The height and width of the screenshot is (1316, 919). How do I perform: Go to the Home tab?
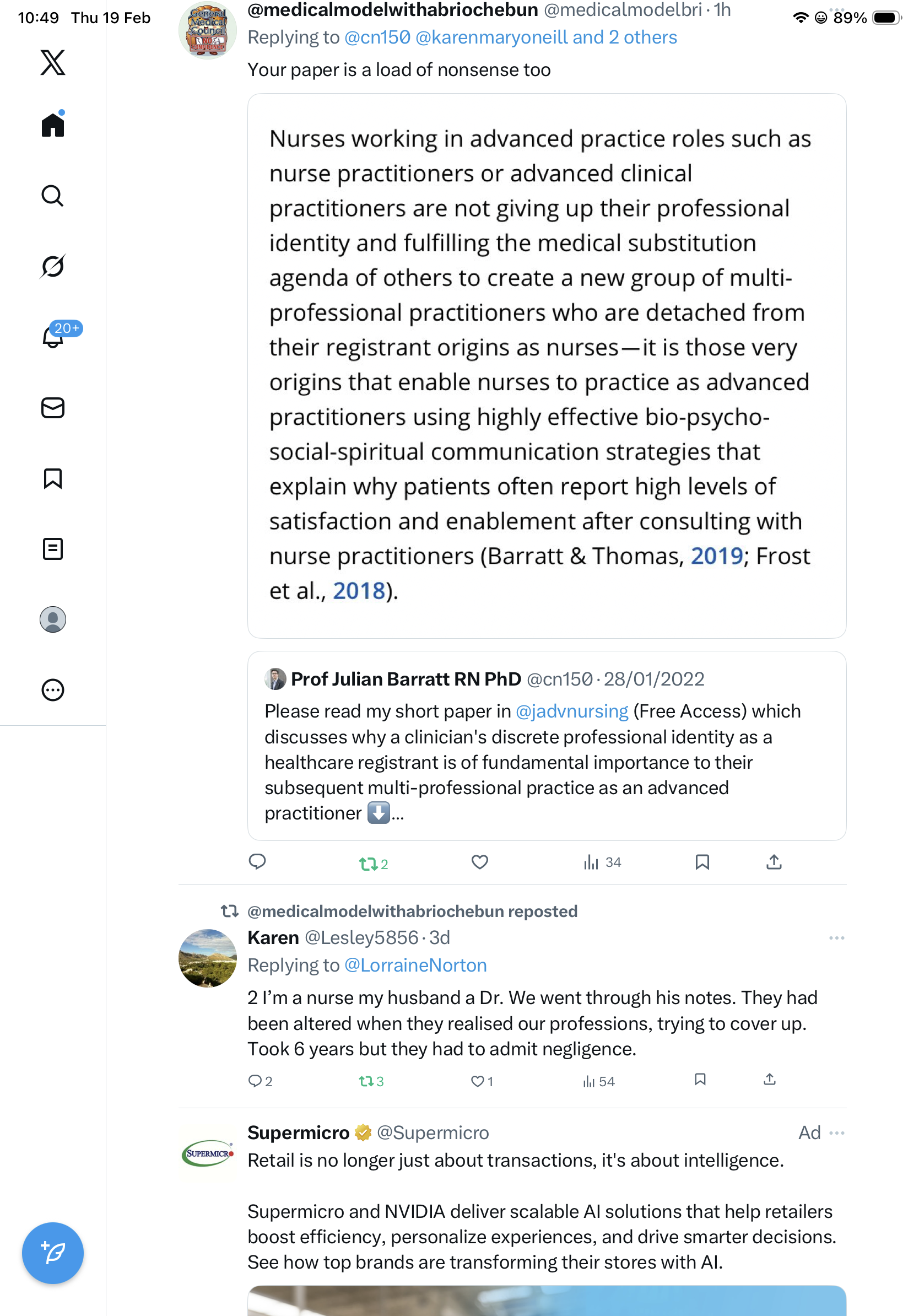[53, 125]
